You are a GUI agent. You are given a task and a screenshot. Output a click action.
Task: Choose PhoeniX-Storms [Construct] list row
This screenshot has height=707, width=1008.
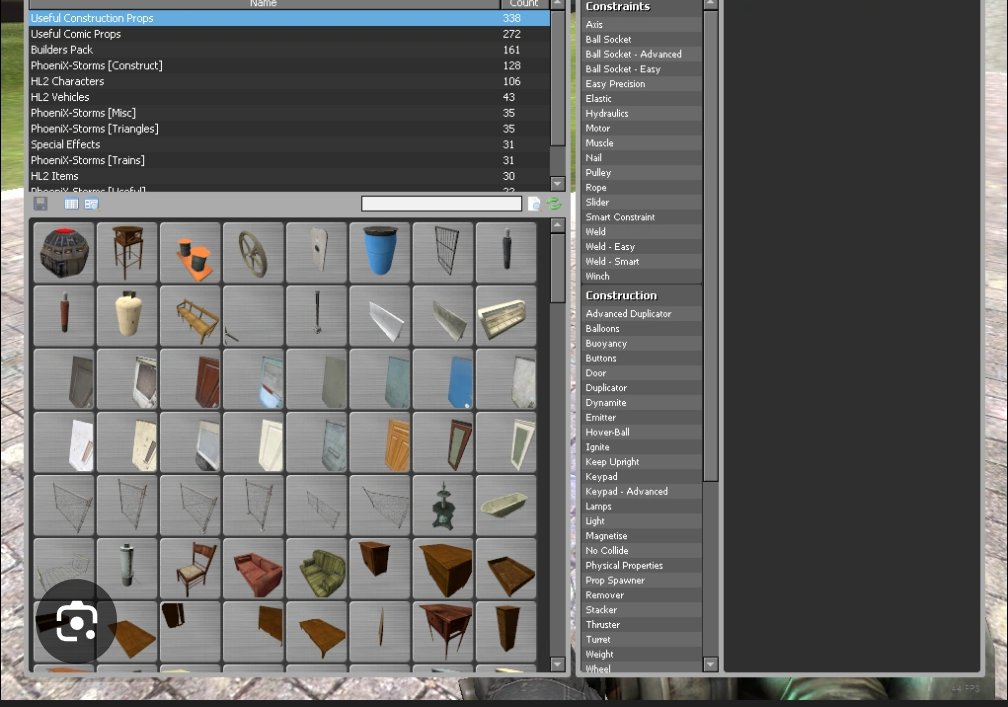coord(289,66)
